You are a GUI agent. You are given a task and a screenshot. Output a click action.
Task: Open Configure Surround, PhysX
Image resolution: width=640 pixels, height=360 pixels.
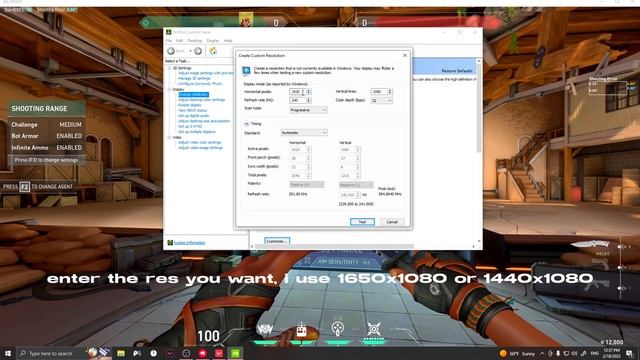200,84
